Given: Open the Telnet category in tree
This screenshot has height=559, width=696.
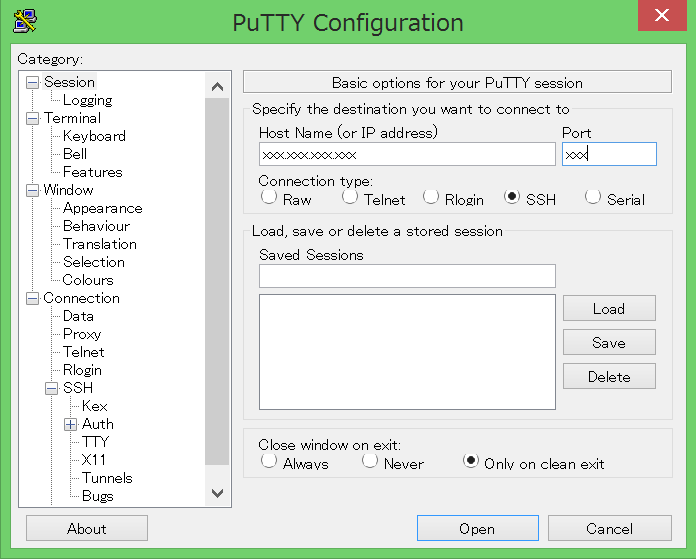Looking at the screenshot, I should point(83,352).
